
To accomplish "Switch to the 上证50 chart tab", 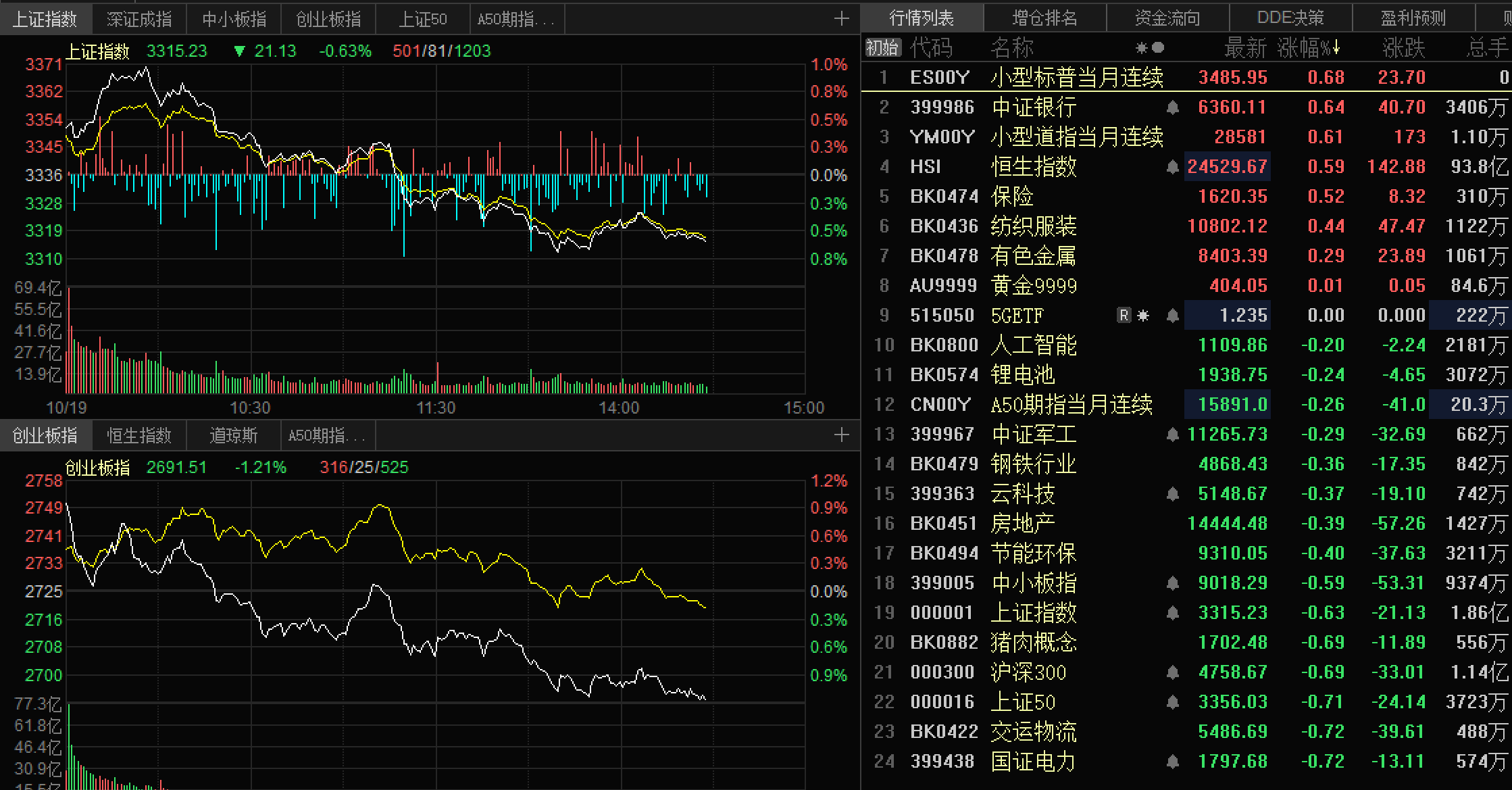I will (x=423, y=19).
